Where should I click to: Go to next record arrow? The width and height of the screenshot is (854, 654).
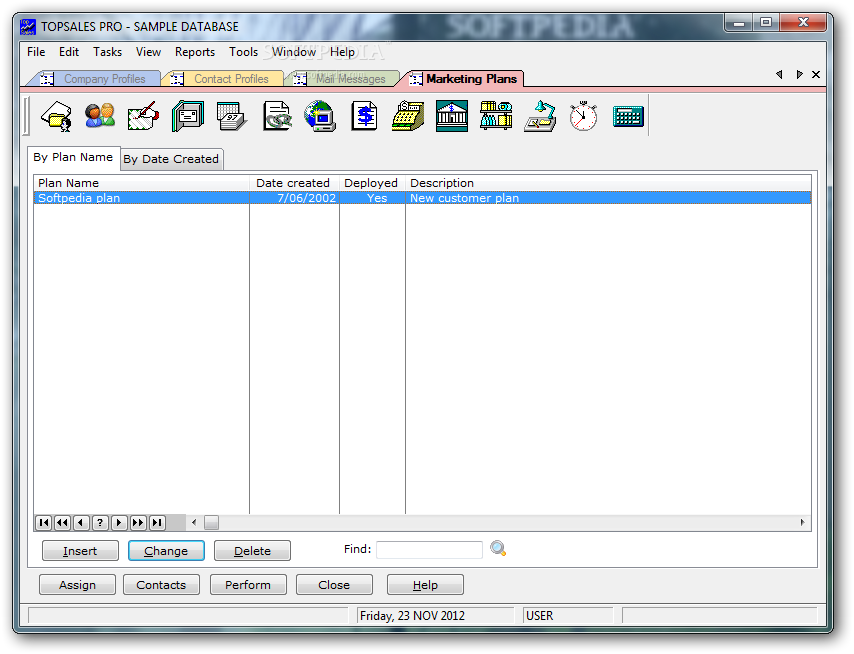click(119, 523)
